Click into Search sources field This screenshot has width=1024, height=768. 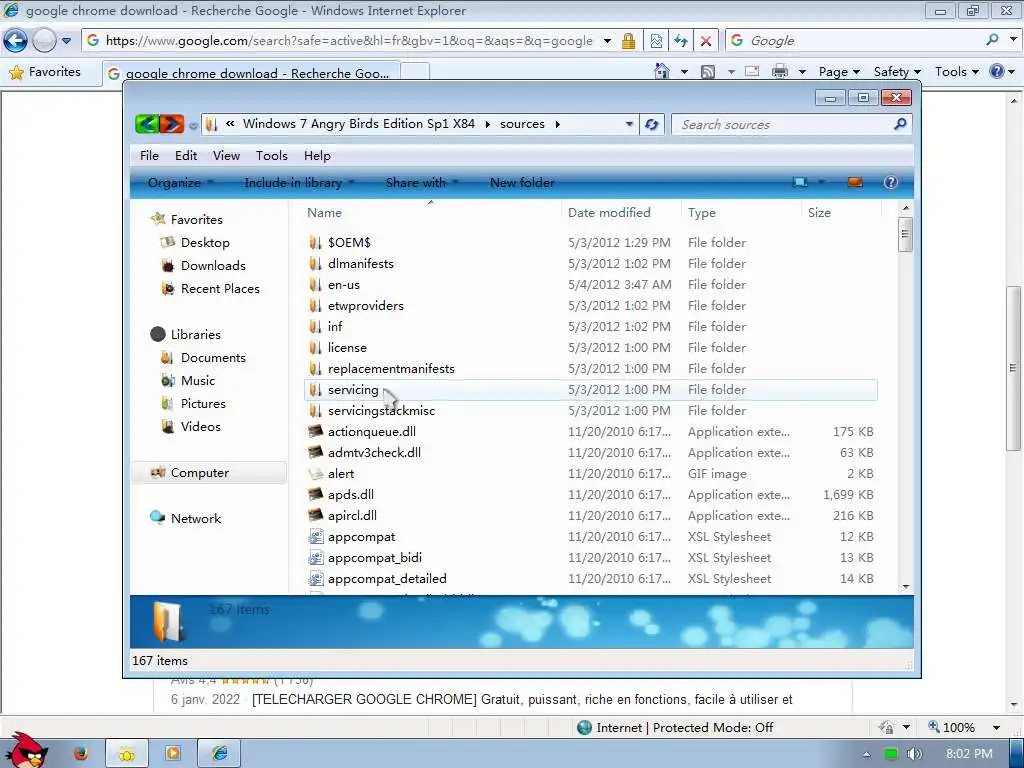click(782, 124)
